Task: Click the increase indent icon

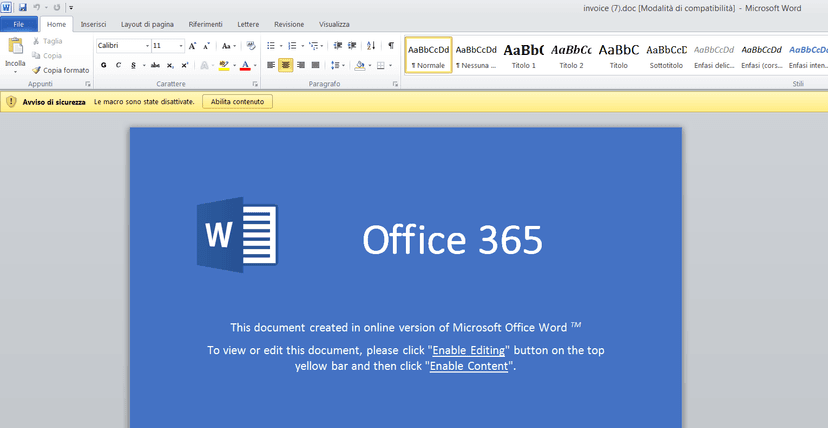Action: point(352,46)
